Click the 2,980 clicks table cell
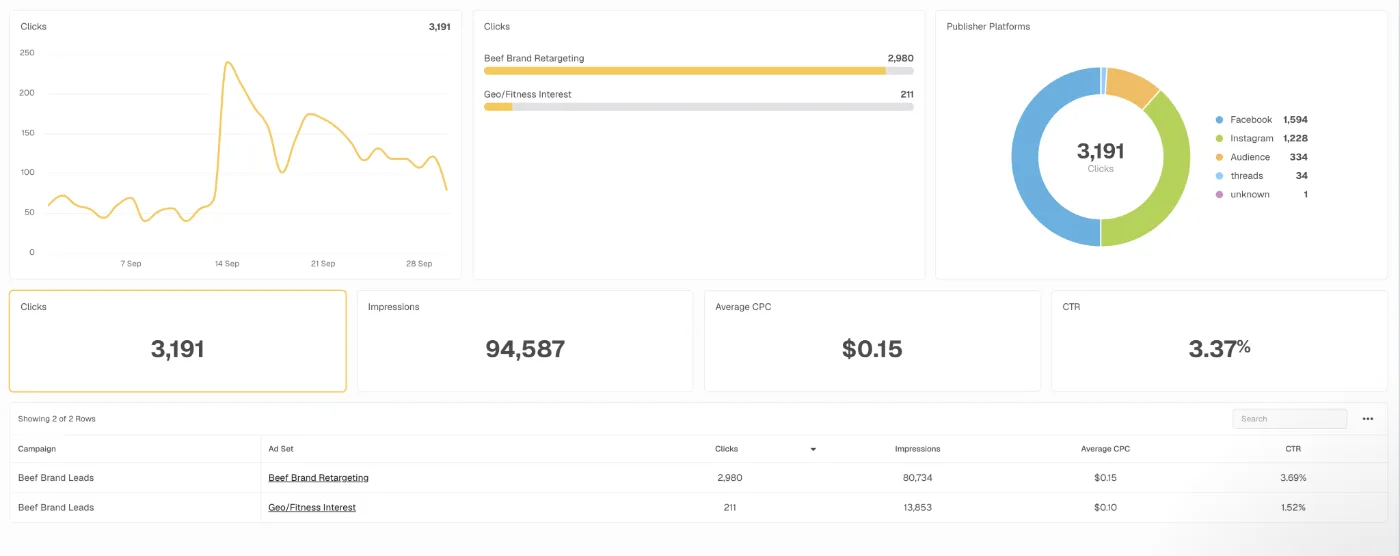Screen dimensions: 1400x556 tap(730, 478)
